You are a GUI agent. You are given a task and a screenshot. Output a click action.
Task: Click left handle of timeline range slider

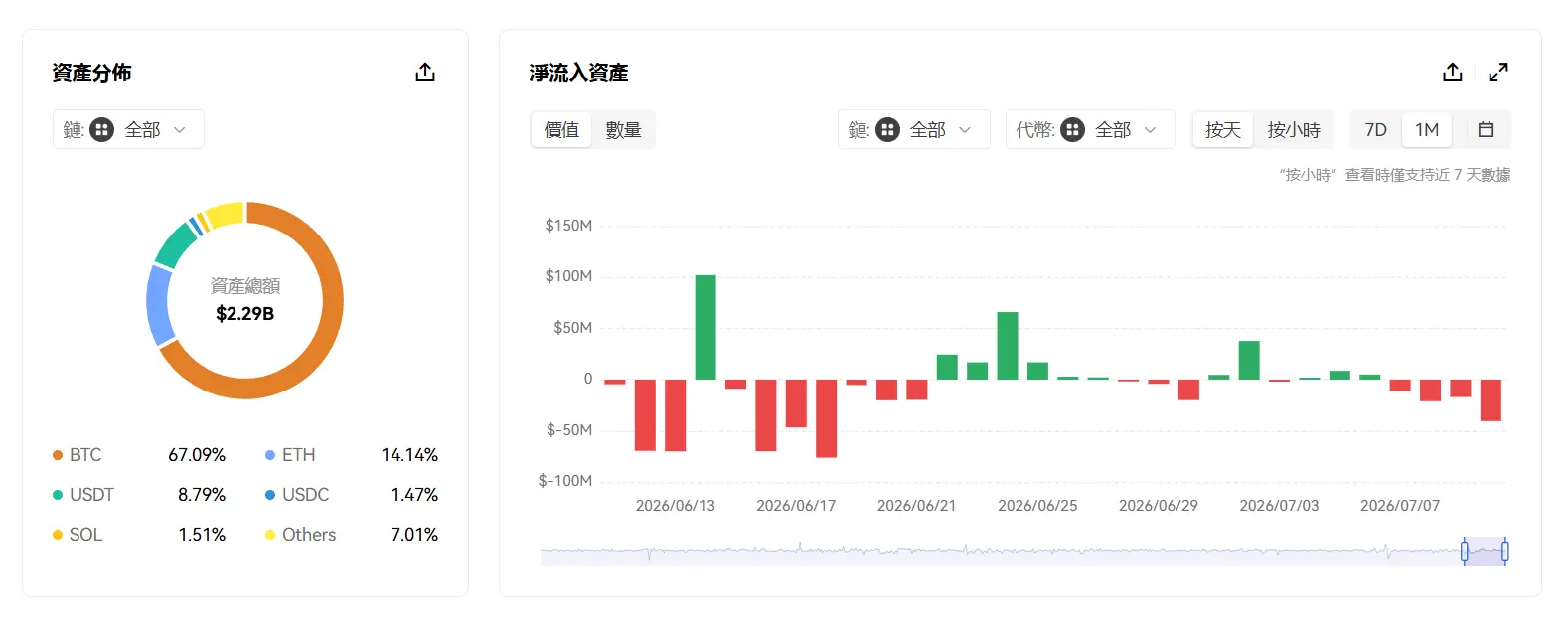coord(1464,551)
